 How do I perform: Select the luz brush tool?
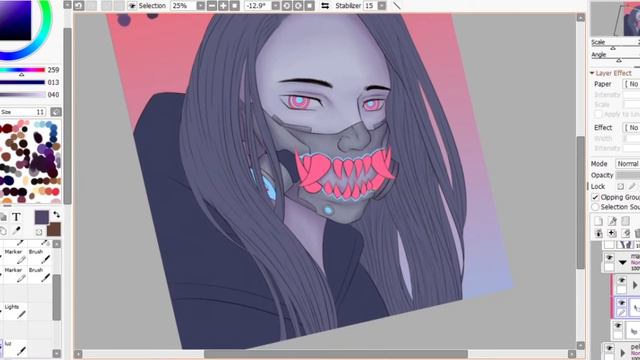pyautogui.click(x=16, y=348)
